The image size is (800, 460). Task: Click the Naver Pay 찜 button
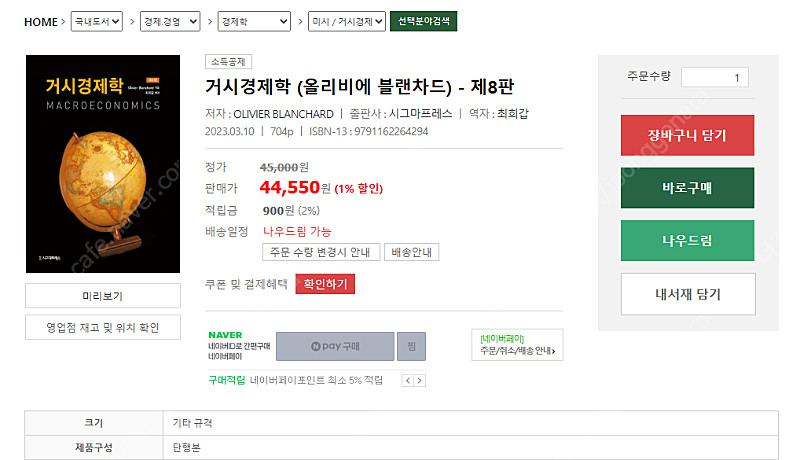(x=411, y=346)
